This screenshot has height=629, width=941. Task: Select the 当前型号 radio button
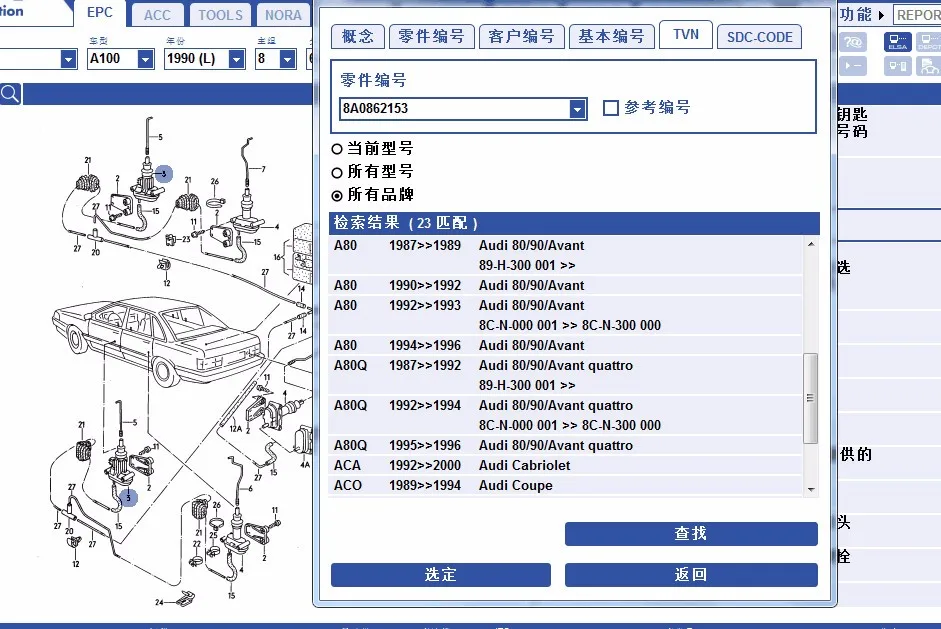point(337,149)
